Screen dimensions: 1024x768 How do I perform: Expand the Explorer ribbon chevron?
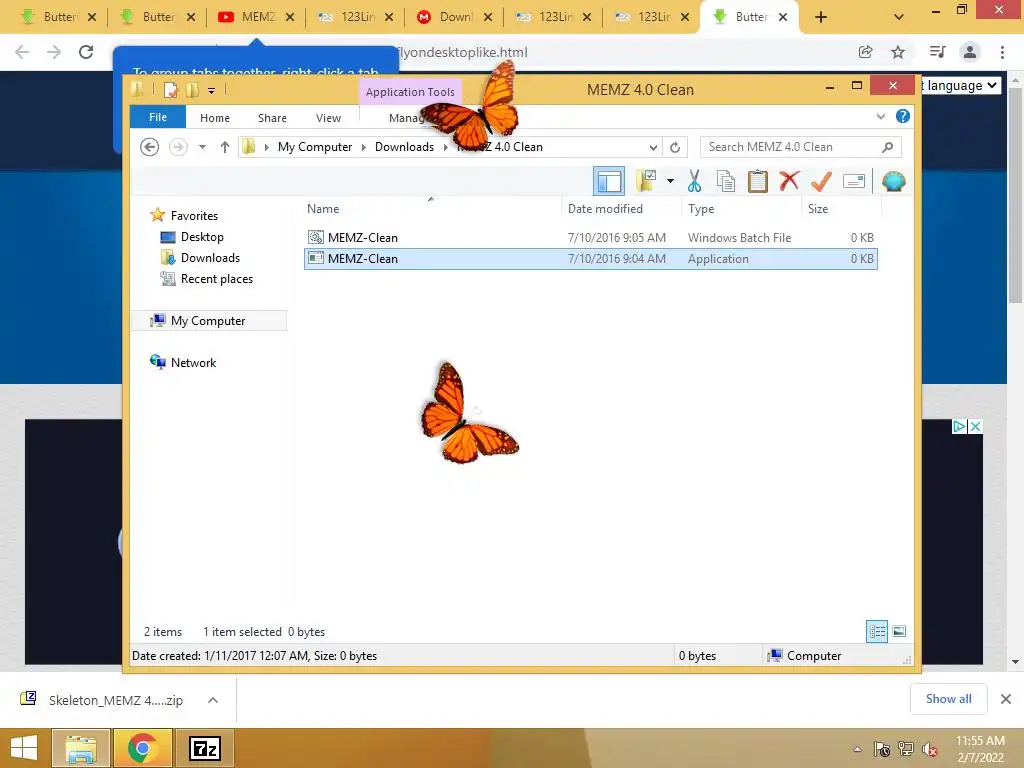click(880, 116)
